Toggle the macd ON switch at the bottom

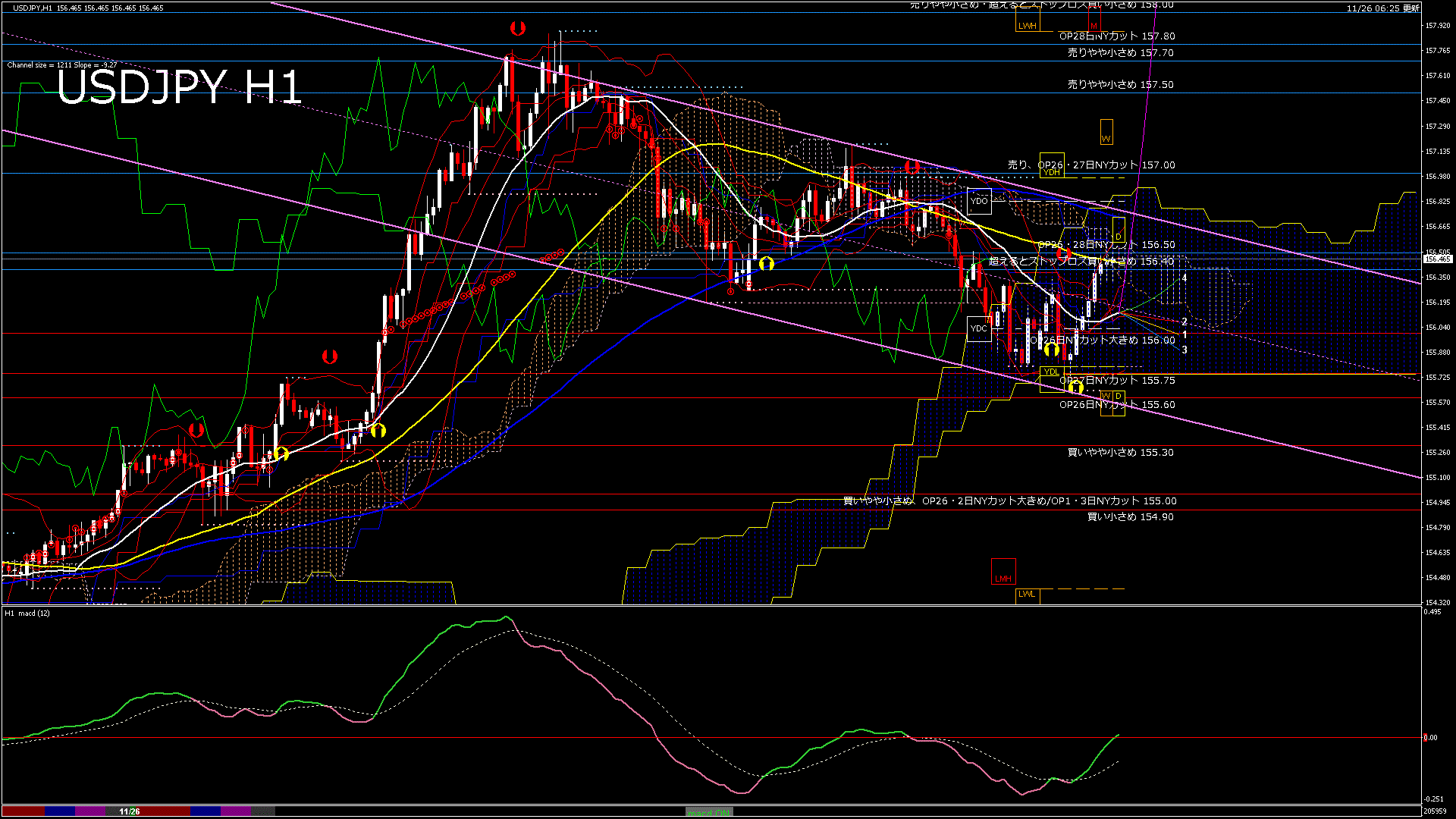pyautogui.click(x=708, y=811)
